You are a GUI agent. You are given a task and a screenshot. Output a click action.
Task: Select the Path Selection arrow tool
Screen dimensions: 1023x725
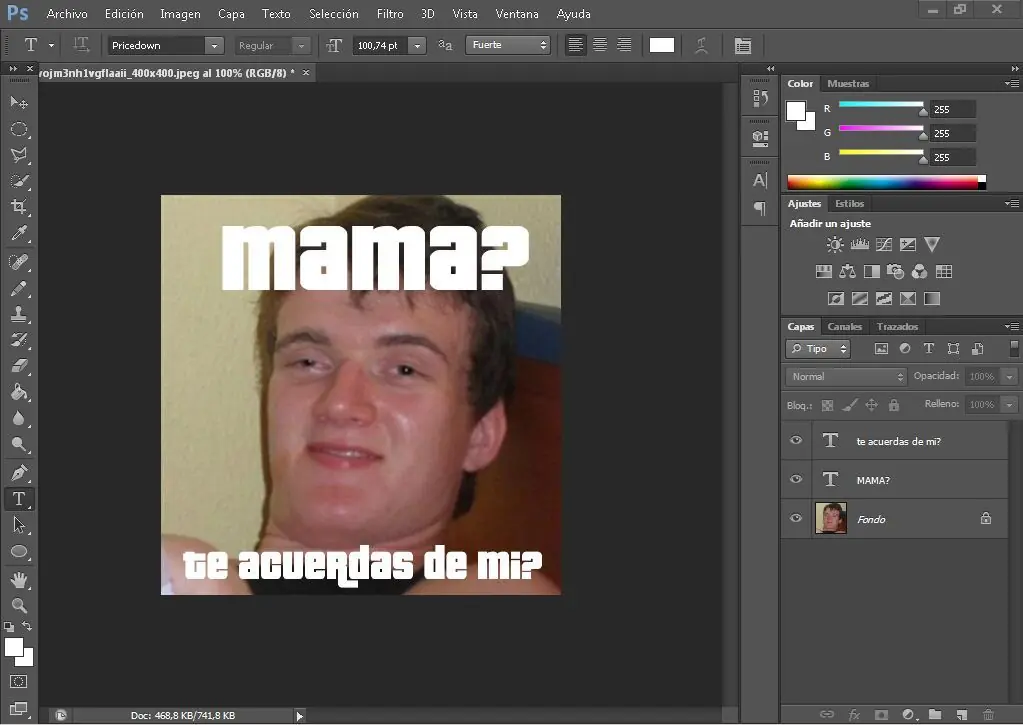(19, 525)
